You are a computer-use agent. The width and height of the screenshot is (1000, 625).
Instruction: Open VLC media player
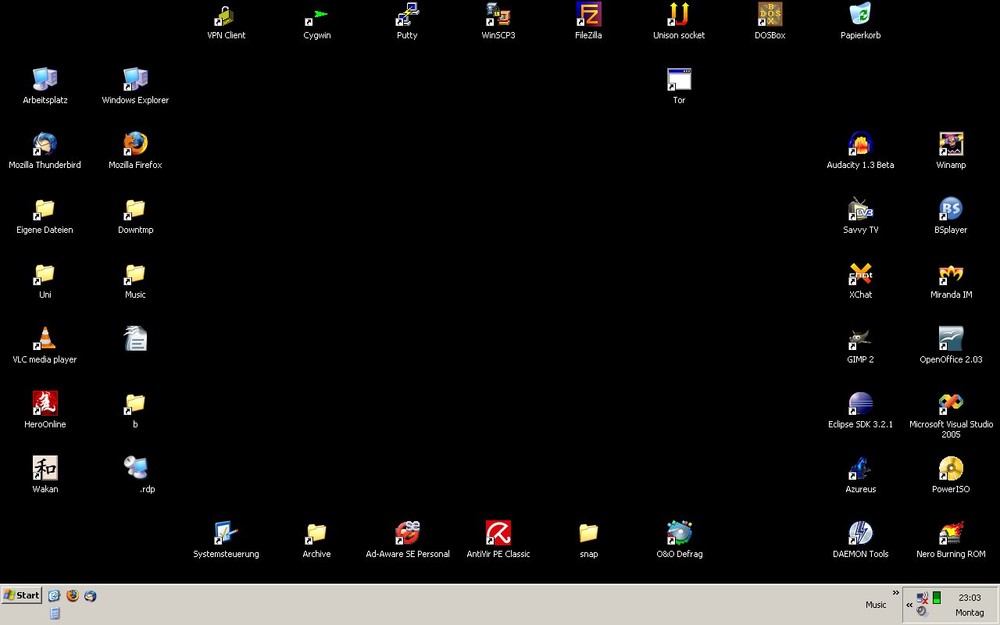(x=44, y=337)
